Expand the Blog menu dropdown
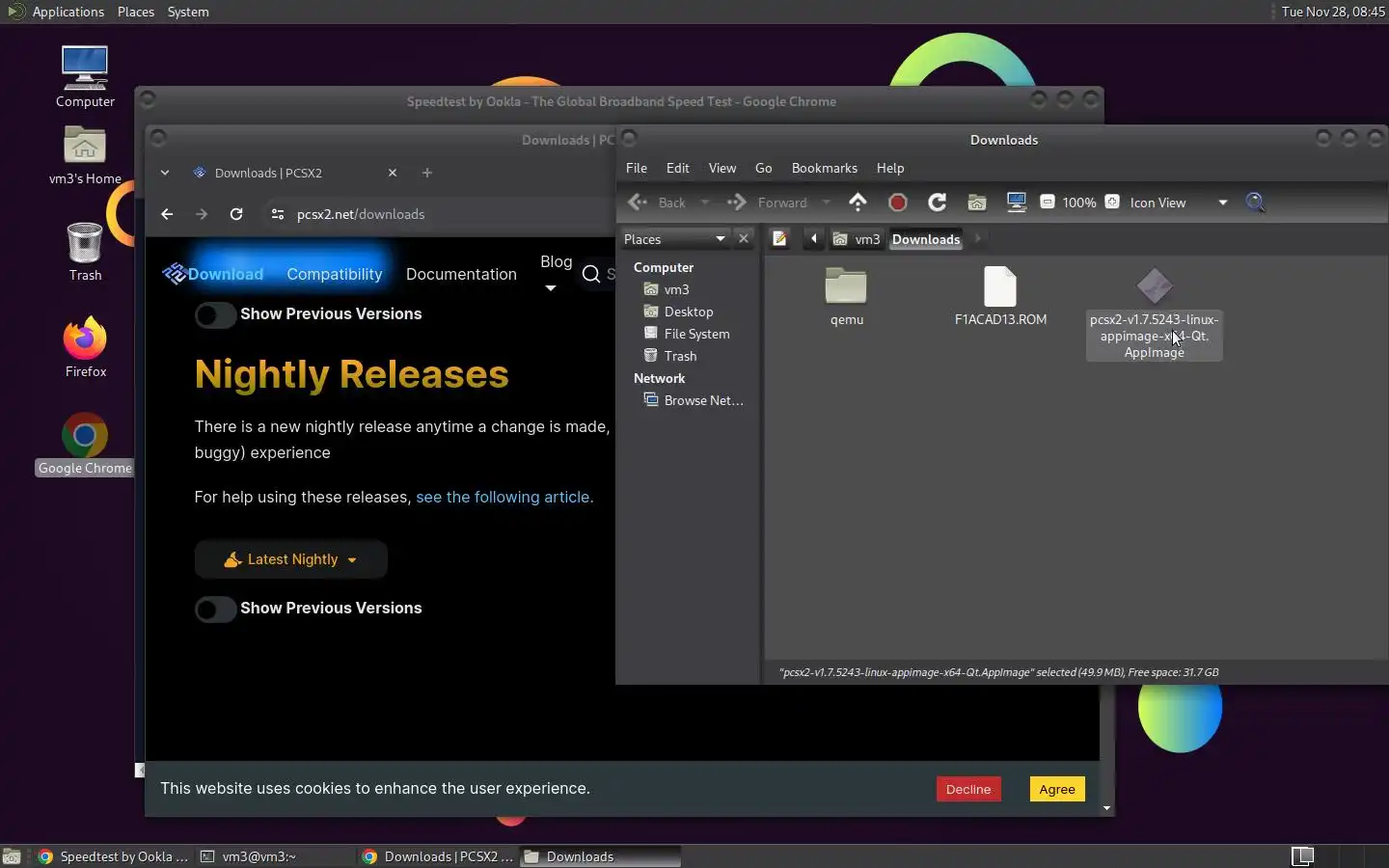 [556, 273]
